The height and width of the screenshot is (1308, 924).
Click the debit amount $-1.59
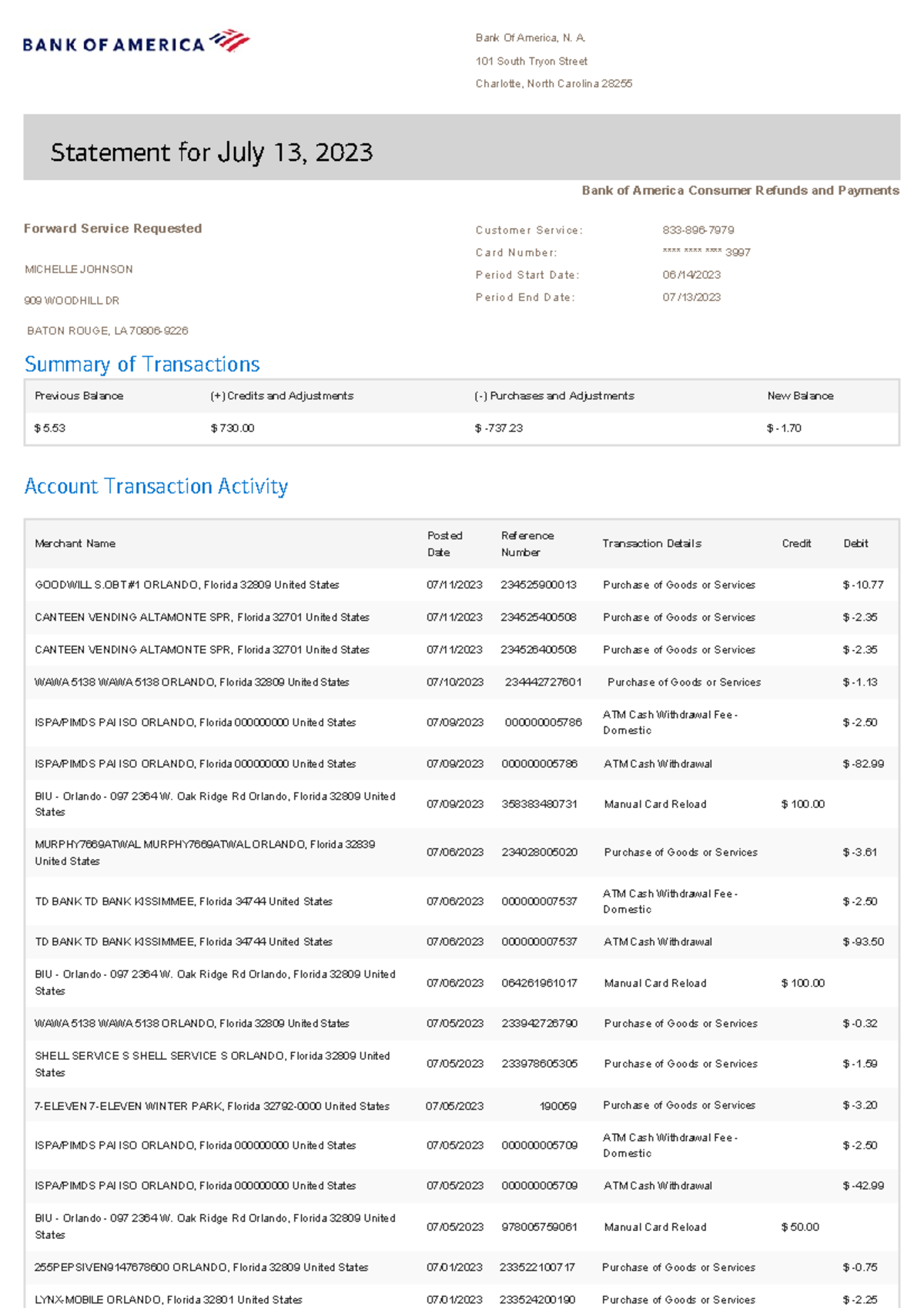[x=860, y=1064]
